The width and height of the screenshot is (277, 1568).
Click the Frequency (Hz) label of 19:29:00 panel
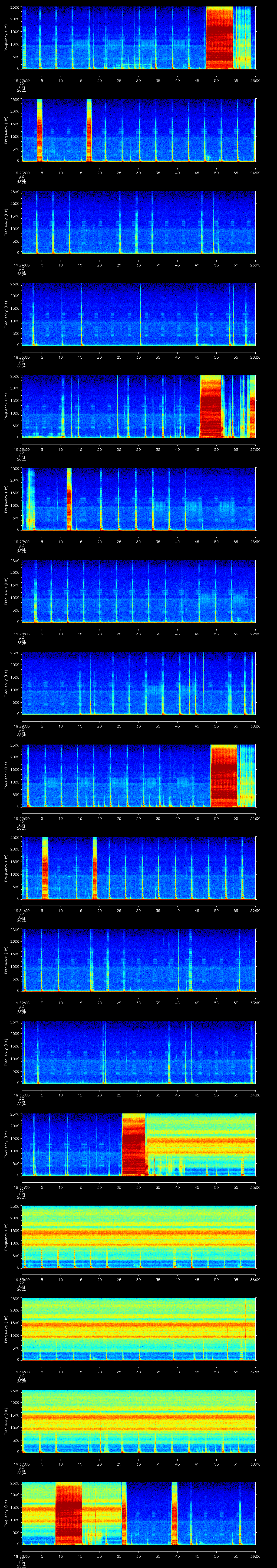(x=6, y=683)
